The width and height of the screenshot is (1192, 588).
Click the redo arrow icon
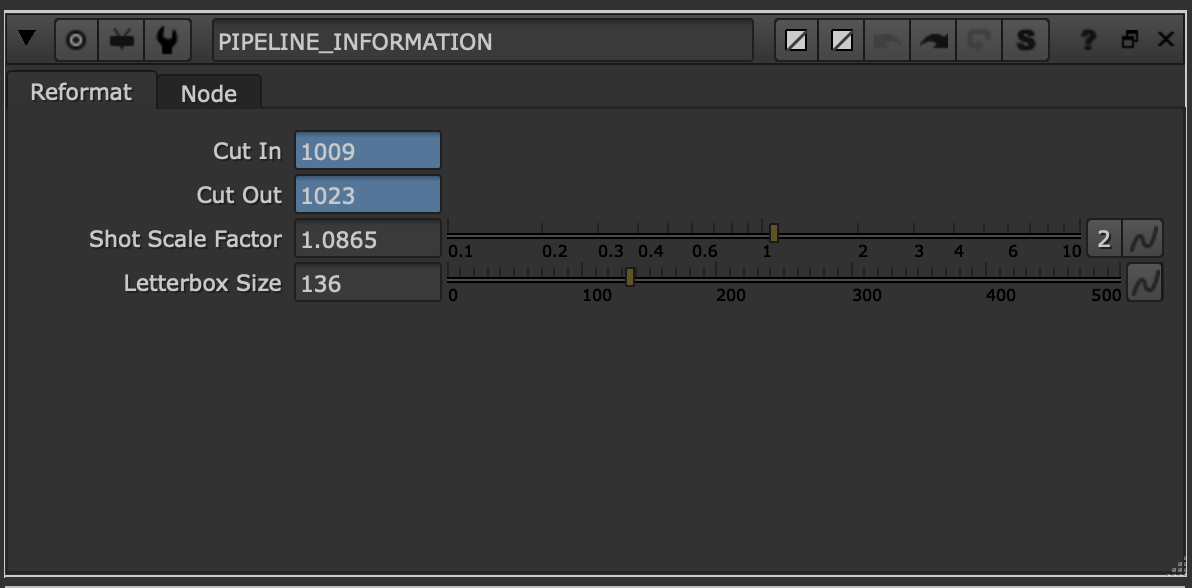pyautogui.click(x=934, y=41)
